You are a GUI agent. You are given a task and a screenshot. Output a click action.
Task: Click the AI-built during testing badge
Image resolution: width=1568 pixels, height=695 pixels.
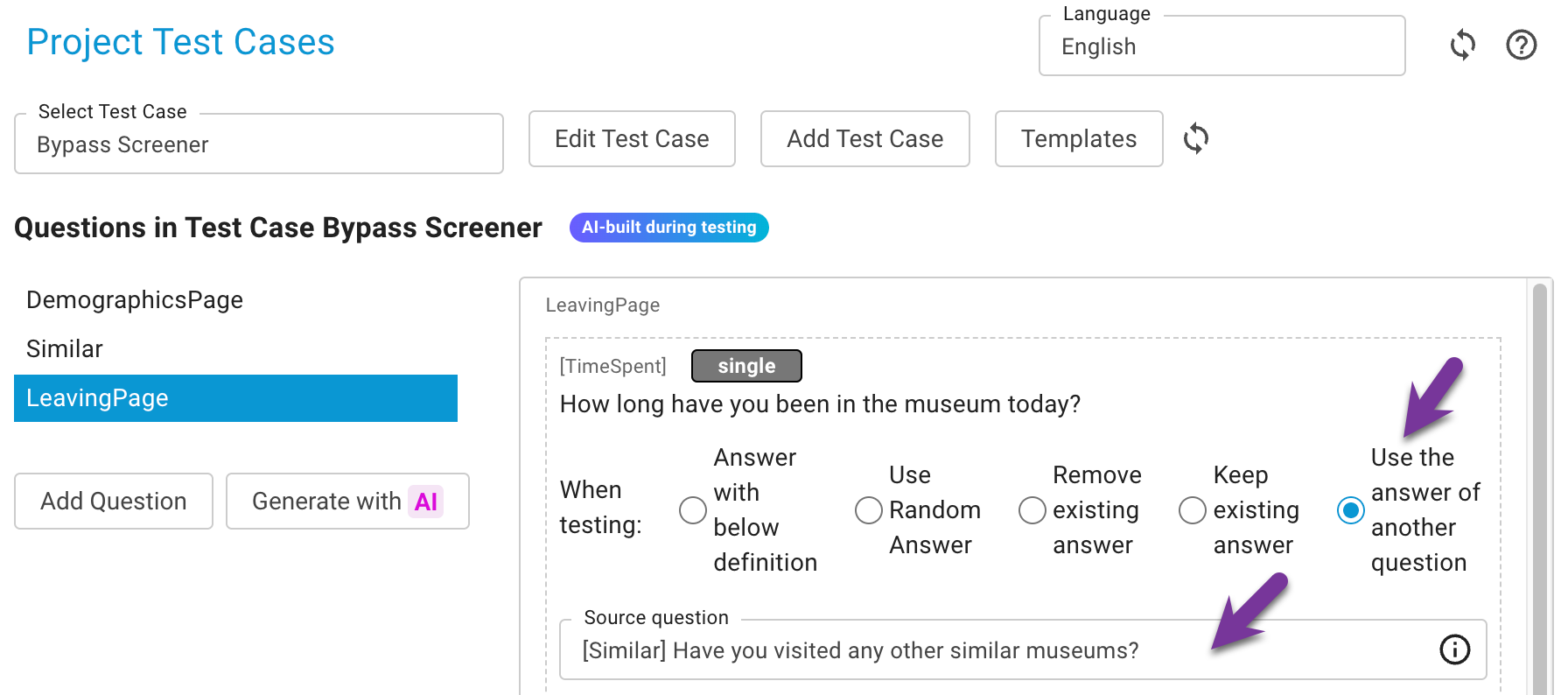tap(668, 228)
